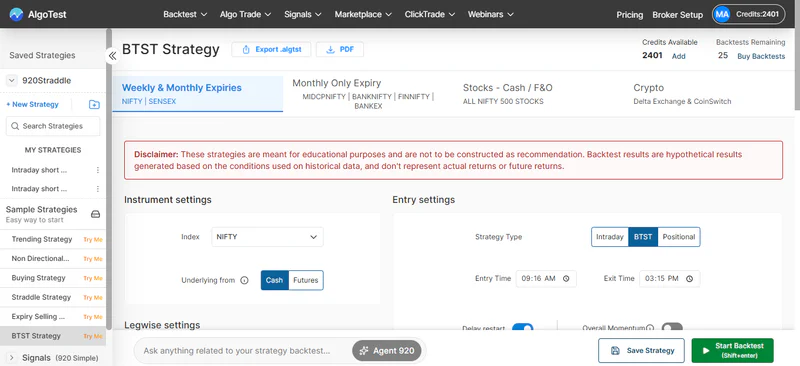This screenshot has width=800, height=366.
Task: Switch to Weekly & Monthly Expiries tab
Action: (x=197, y=94)
